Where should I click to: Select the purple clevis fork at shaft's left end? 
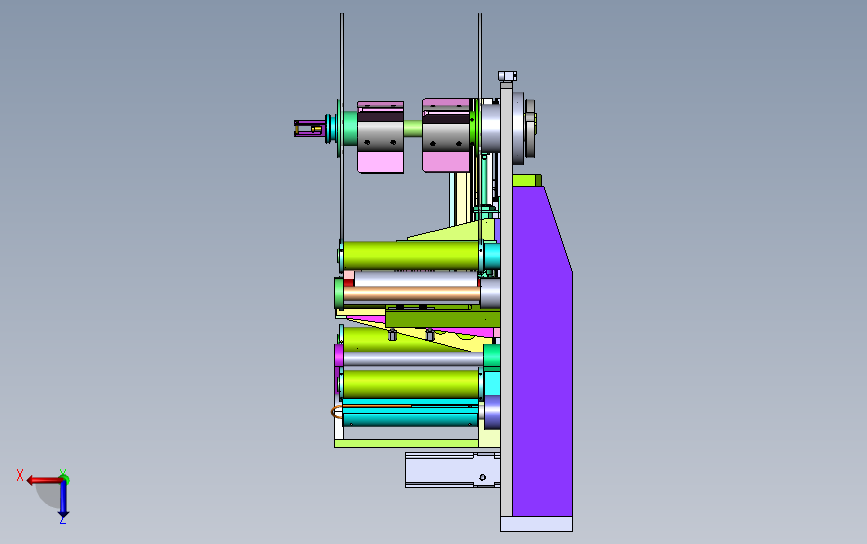point(310,128)
